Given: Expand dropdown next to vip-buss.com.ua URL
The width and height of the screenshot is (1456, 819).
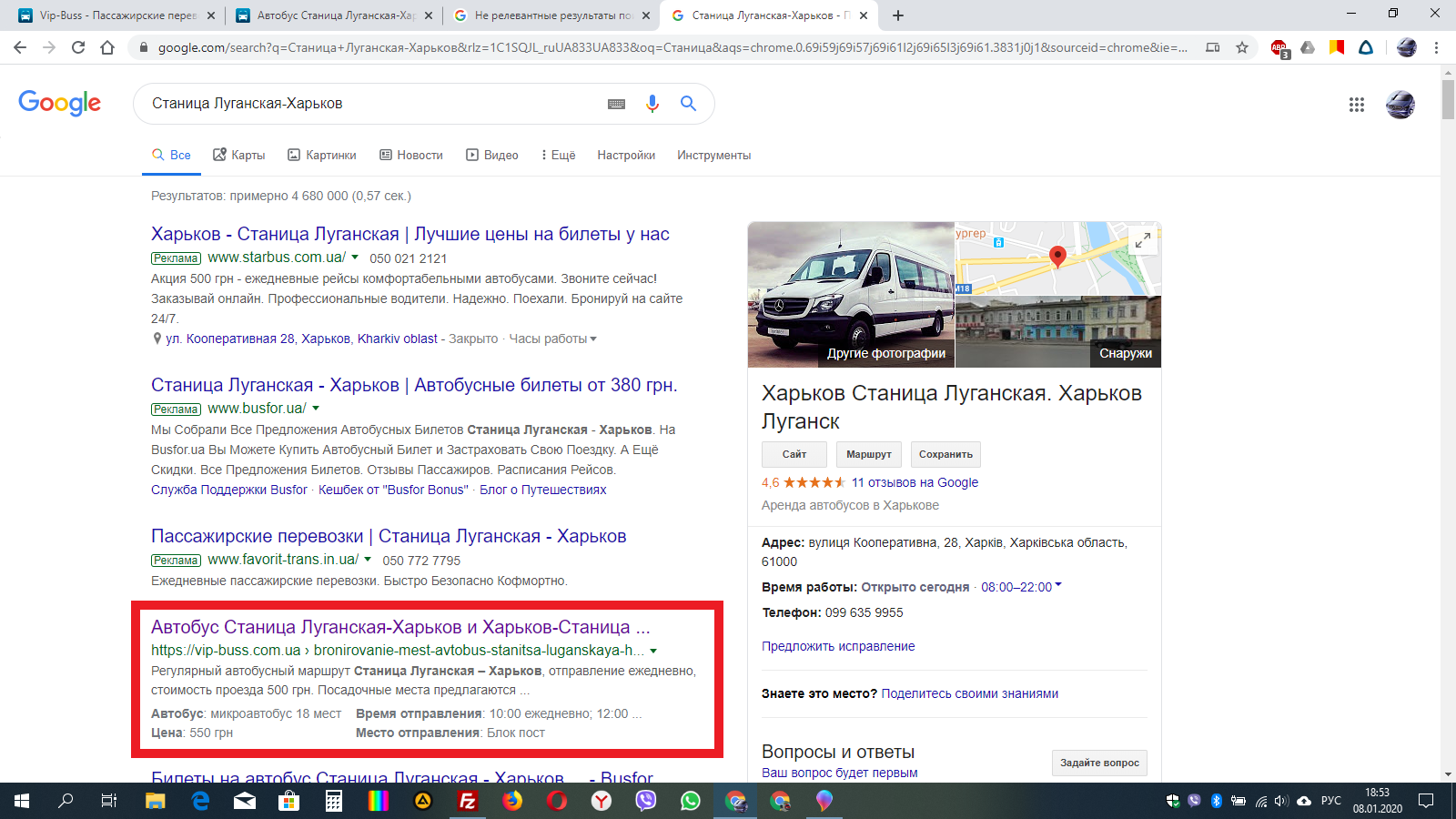Looking at the screenshot, I should pos(653,651).
